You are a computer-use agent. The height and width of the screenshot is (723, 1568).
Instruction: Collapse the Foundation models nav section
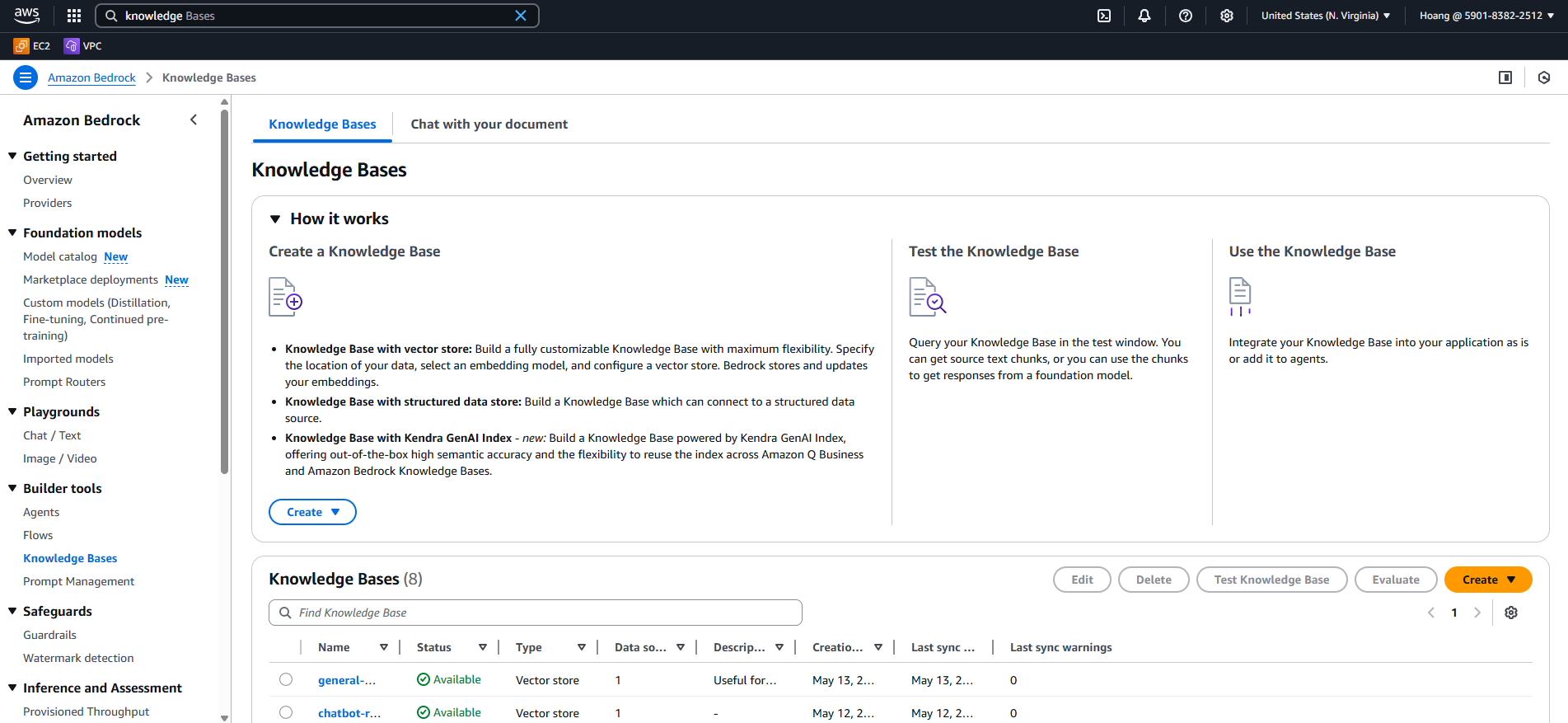click(12, 232)
